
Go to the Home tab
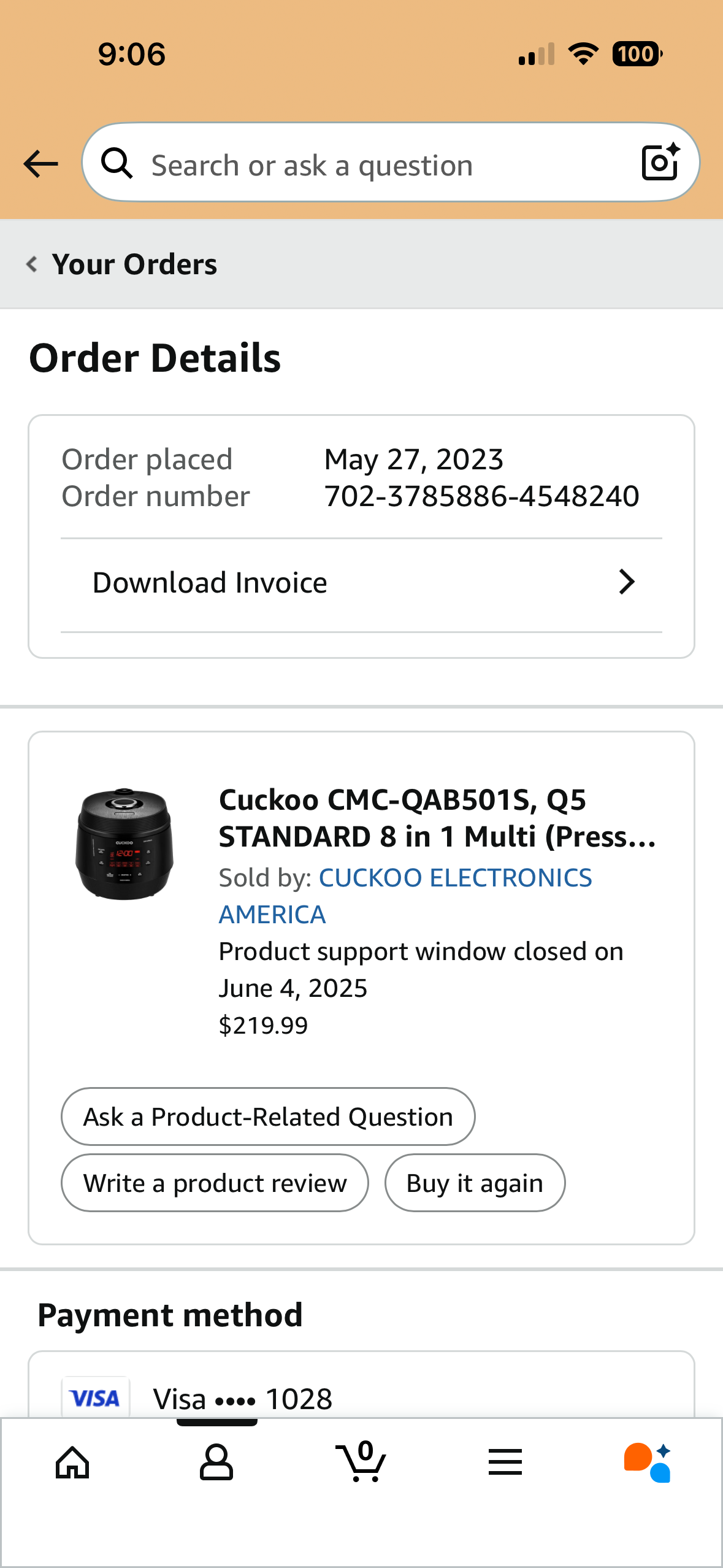(x=72, y=1463)
